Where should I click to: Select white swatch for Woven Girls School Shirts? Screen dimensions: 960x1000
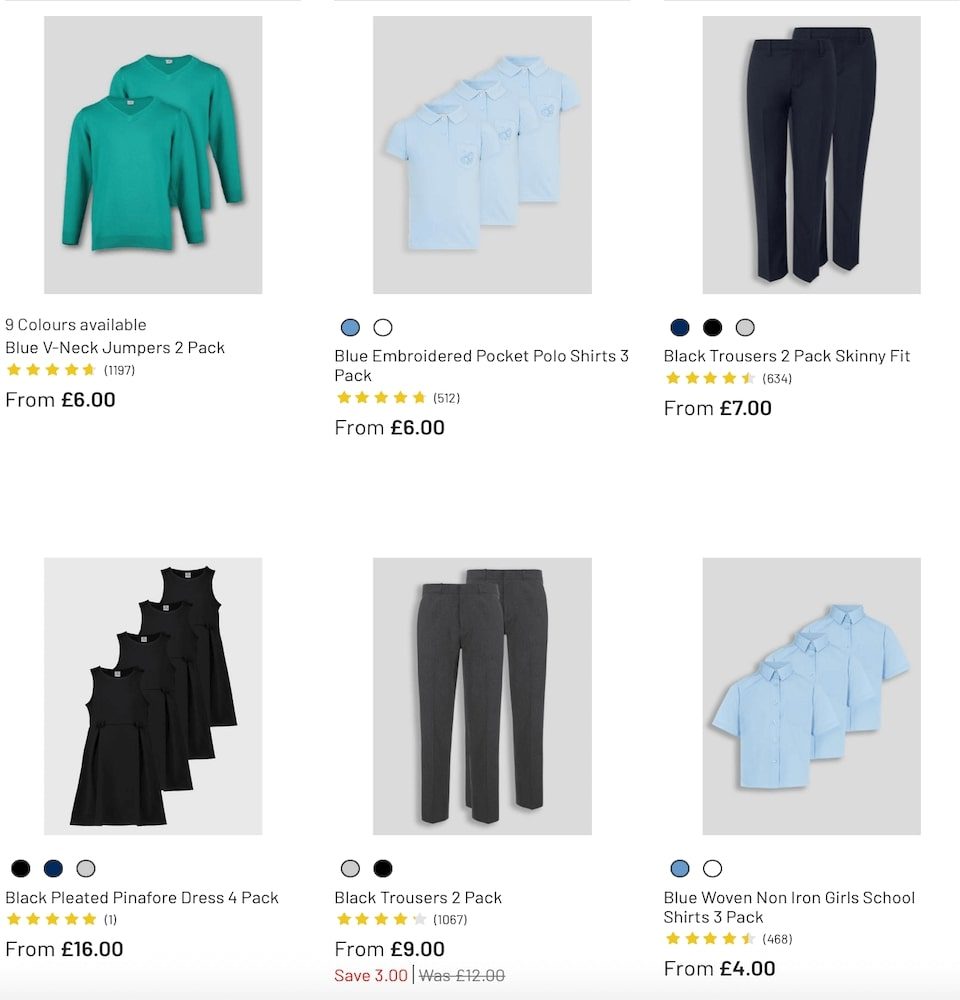tap(712, 869)
